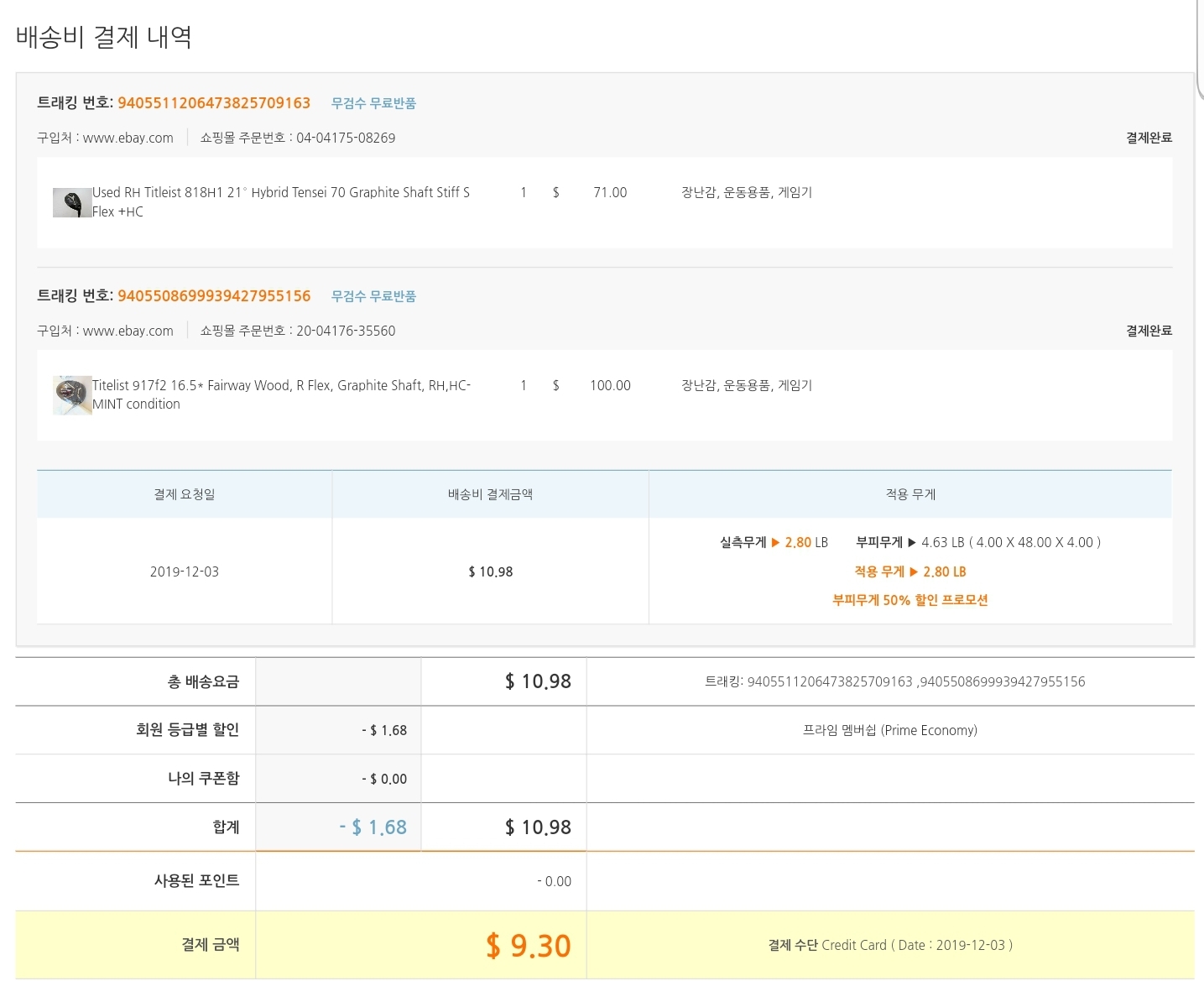
Task: Open tracking number 9405511206473825709163 in the first order
Action: [x=214, y=103]
